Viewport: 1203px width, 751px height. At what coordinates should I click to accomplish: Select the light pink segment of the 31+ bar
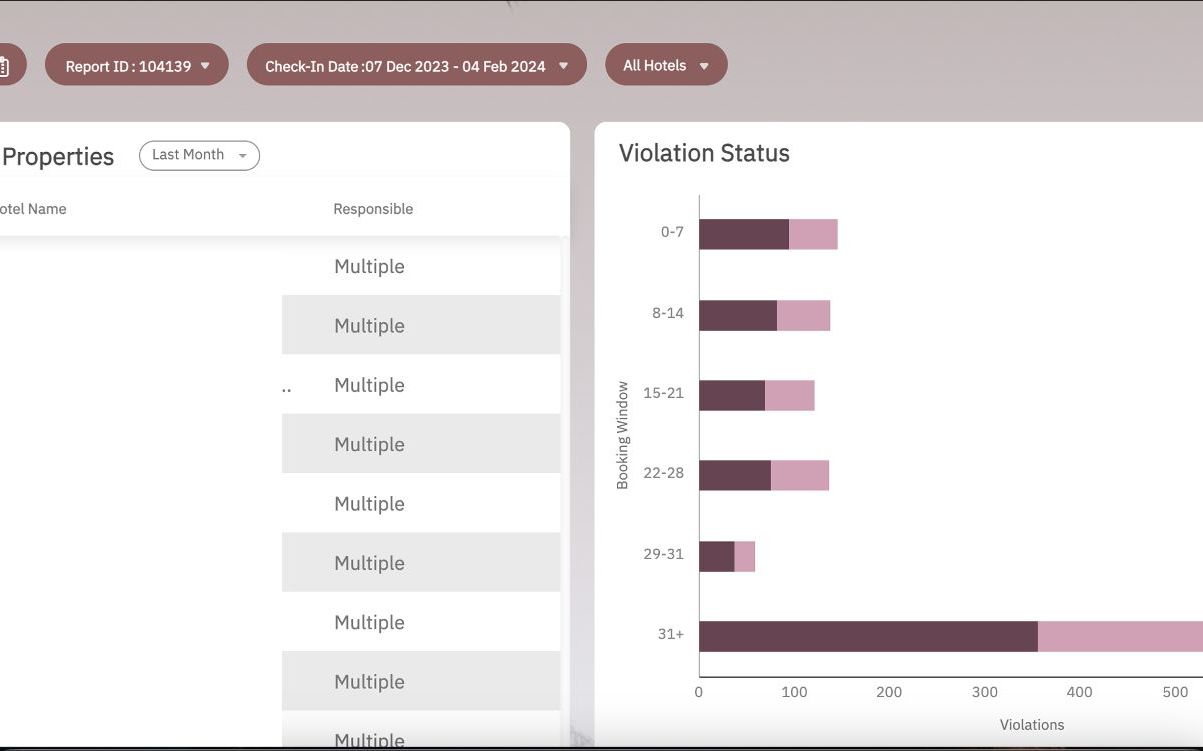point(1120,636)
